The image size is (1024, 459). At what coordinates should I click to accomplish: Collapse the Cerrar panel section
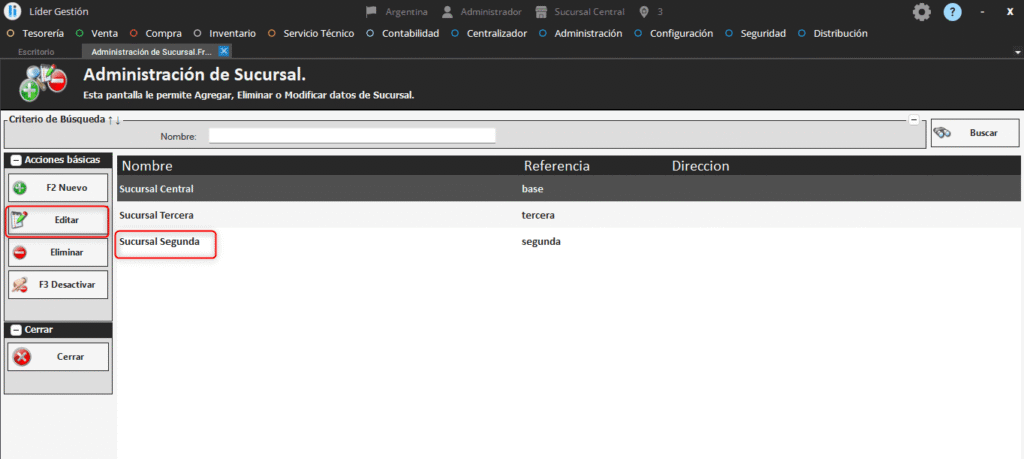click(16, 329)
